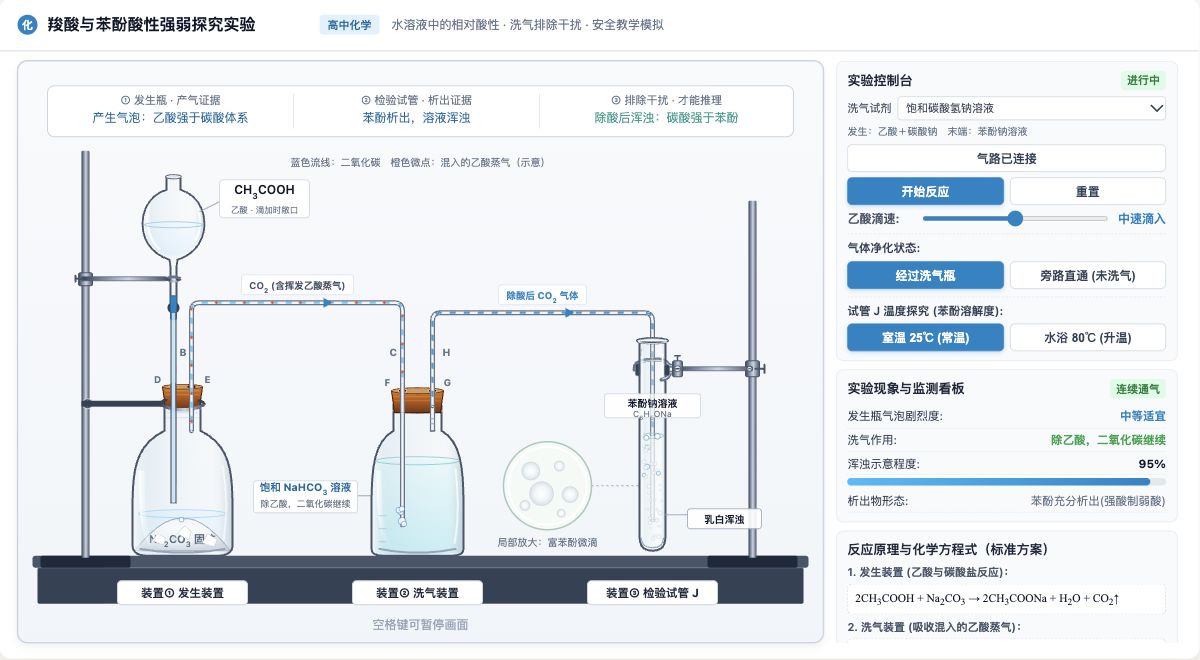Click the 实验现象与监测看板 heading

point(905,389)
